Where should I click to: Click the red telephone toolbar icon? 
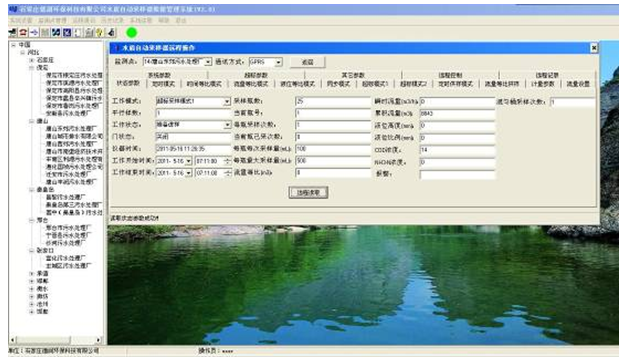pyautogui.click(x=24, y=33)
